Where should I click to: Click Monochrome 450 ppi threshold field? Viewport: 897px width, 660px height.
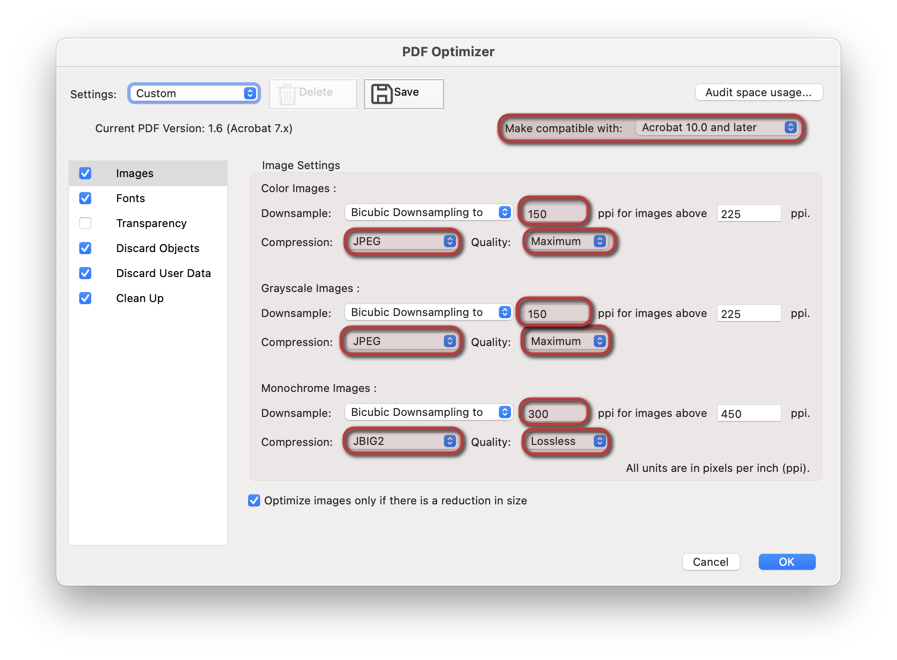coord(749,413)
